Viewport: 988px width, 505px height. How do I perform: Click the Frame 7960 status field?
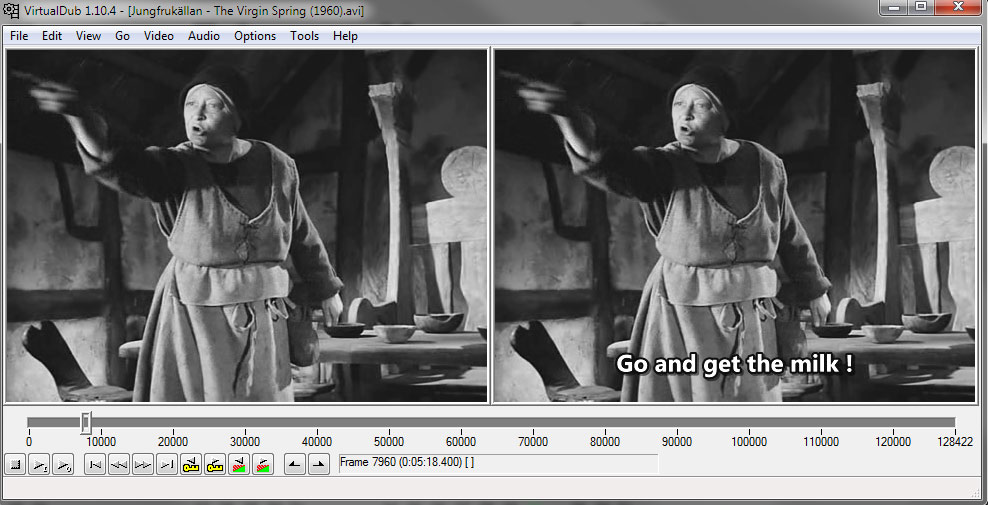pyautogui.click(x=498, y=463)
